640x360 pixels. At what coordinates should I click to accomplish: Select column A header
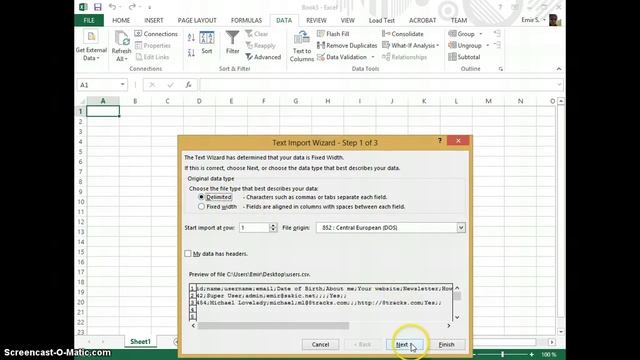(103, 101)
